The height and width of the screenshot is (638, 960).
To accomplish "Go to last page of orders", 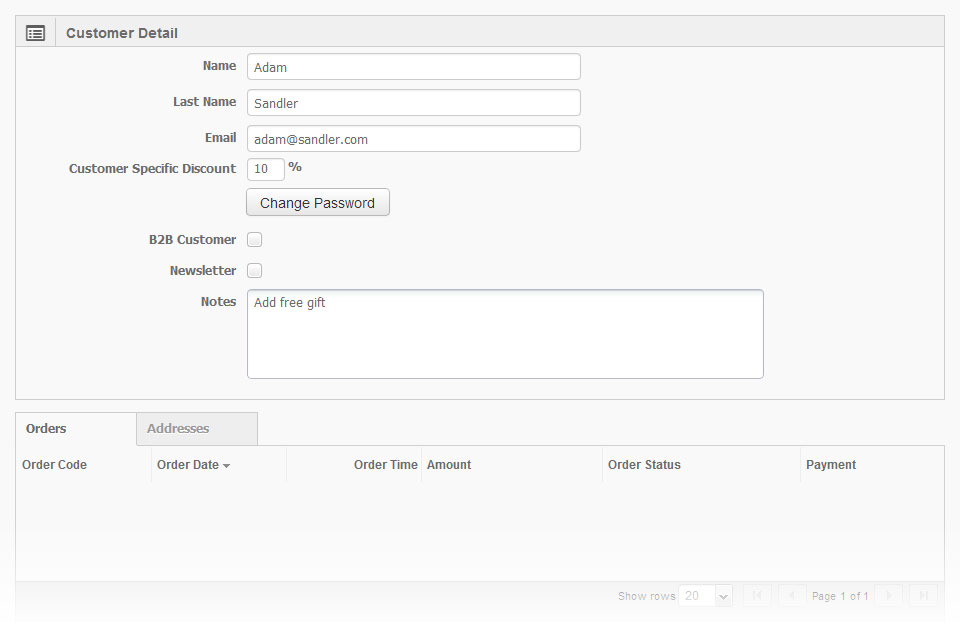I will click(x=923, y=595).
